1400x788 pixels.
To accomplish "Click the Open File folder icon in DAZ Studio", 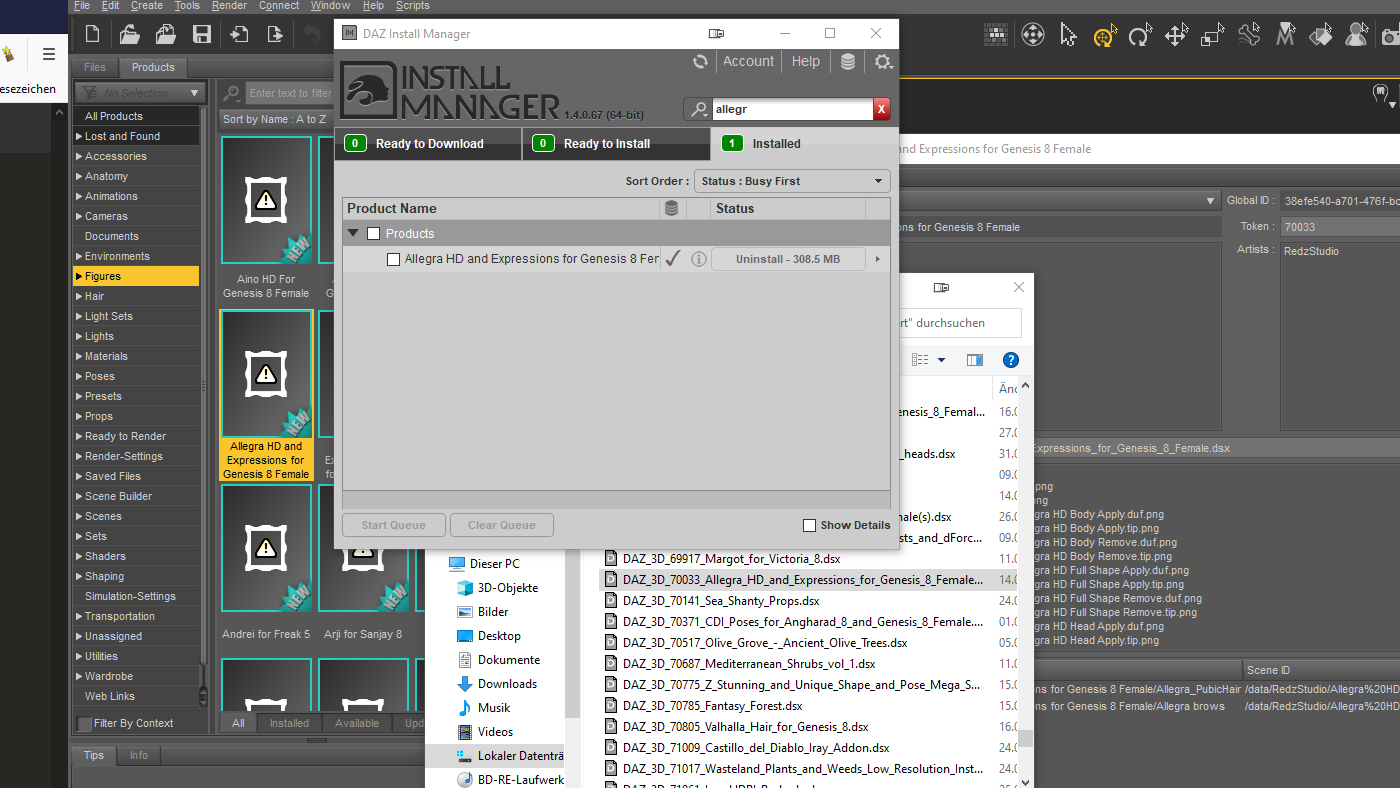I will [x=129, y=35].
